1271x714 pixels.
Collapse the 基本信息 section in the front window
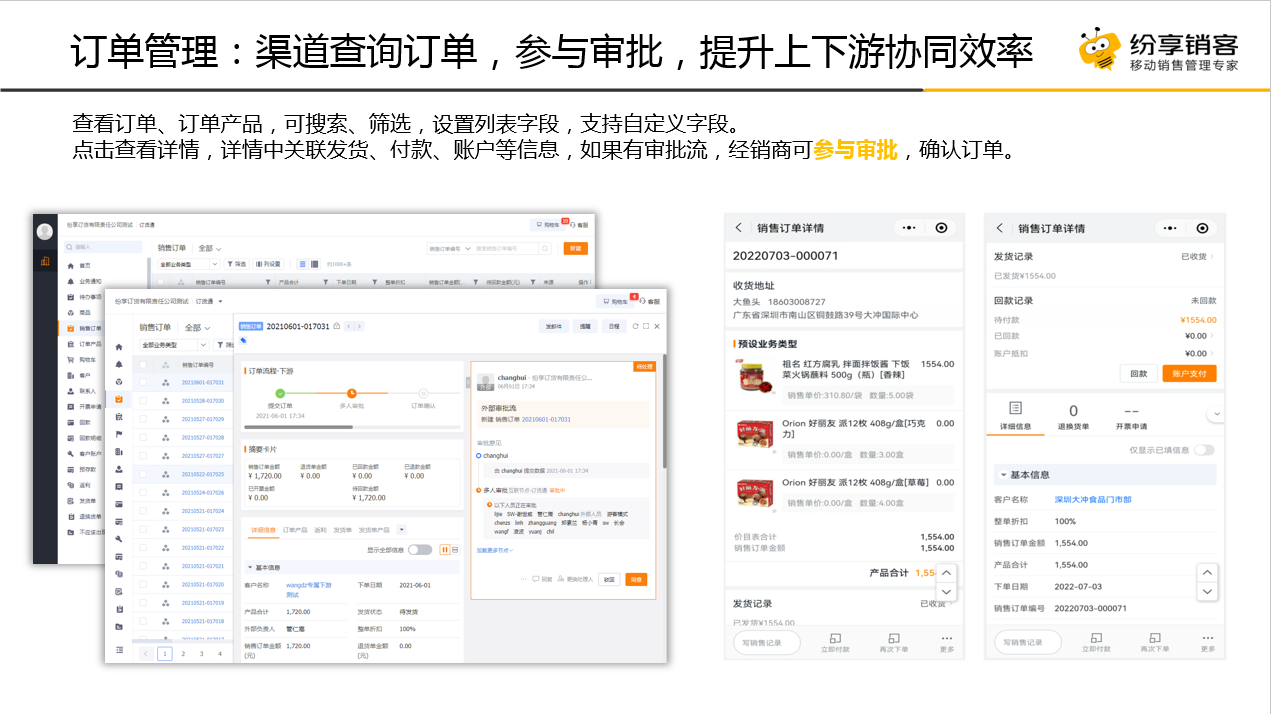point(249,567)
